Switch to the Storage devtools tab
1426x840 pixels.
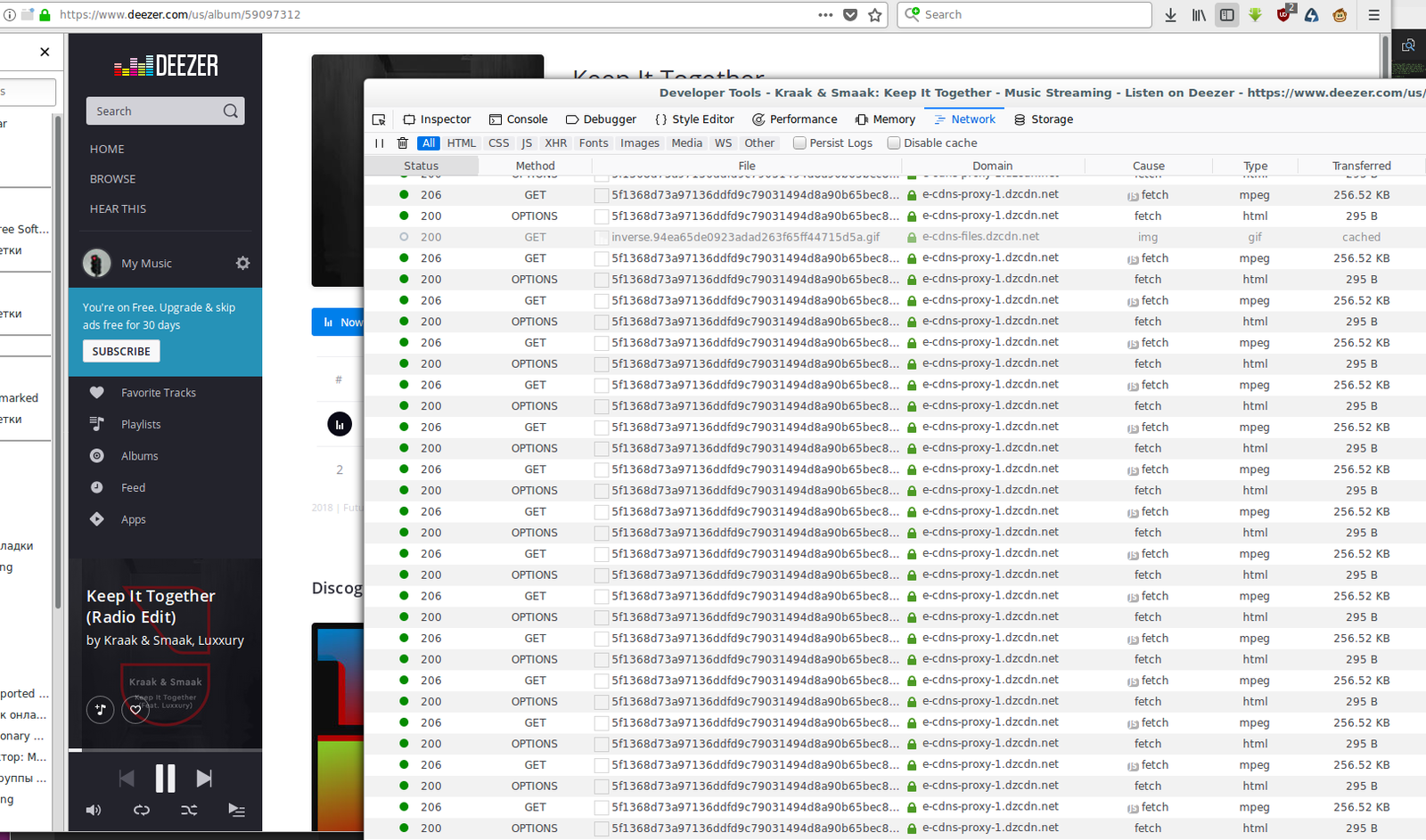pyautogui.click(x=1043, y=119)
